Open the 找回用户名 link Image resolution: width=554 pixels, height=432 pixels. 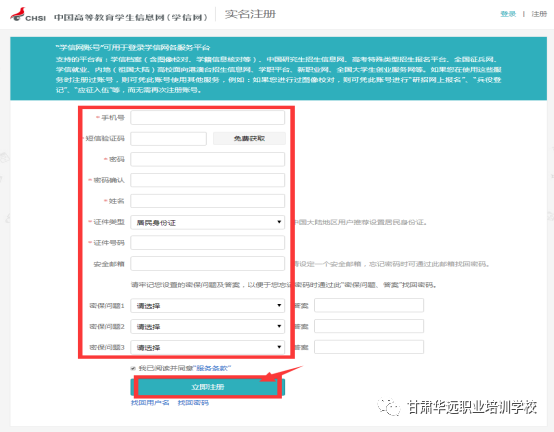(150, 403)
